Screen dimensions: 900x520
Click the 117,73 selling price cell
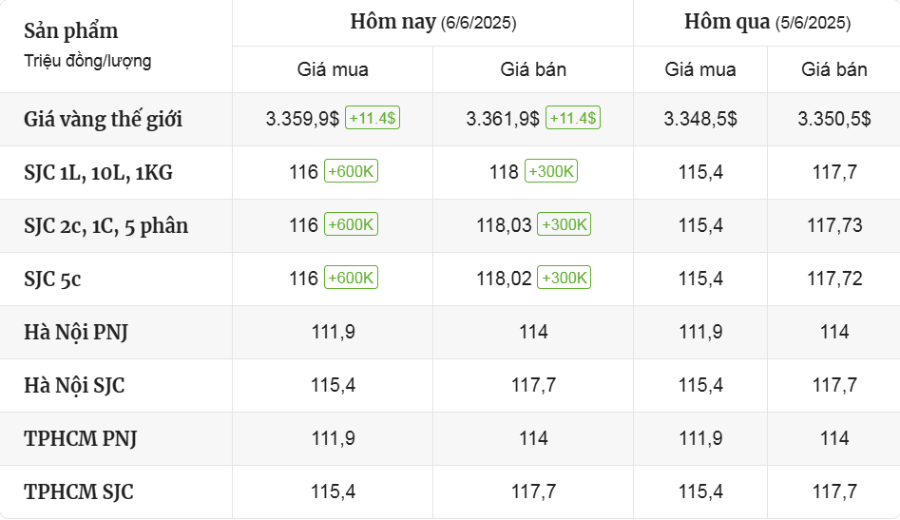(834, 226)
